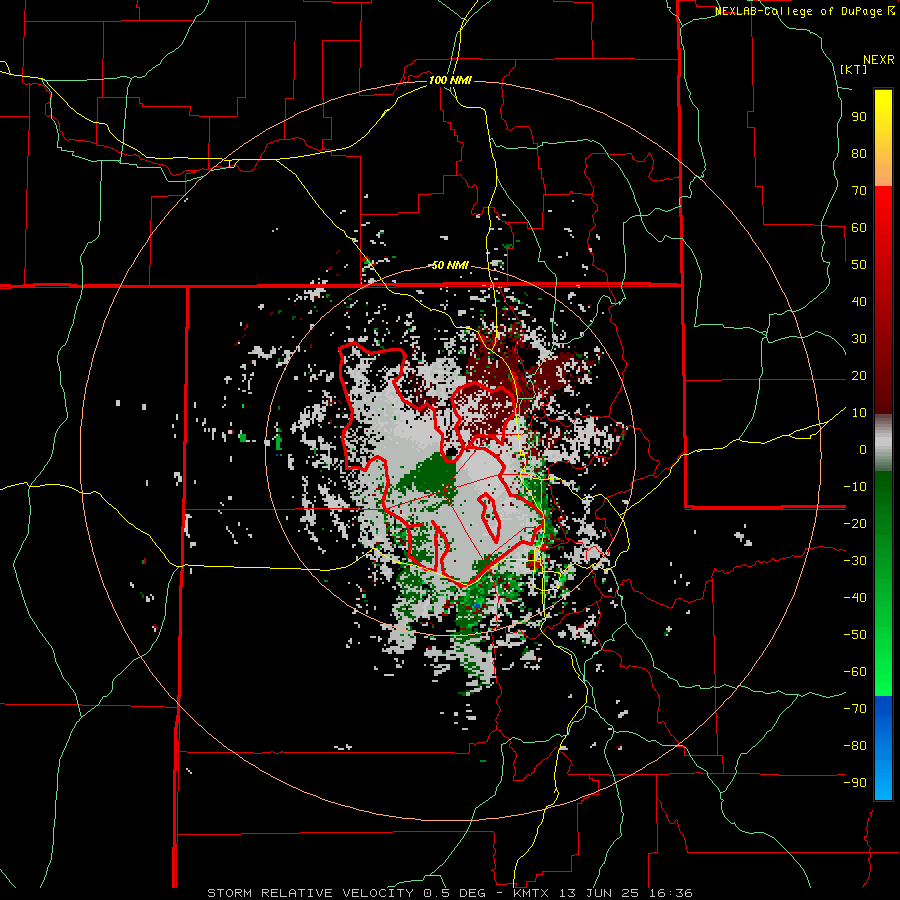Click the -90 value on the velocity scale

pyautogui.click(x=855, y=783)
